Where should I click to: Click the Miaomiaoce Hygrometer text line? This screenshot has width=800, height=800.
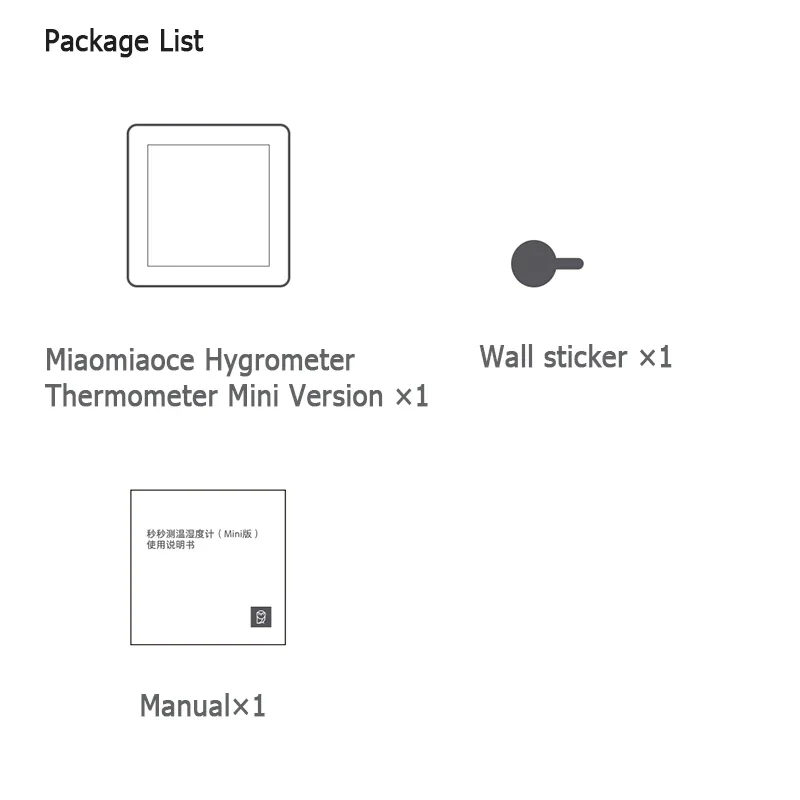point(200,361)
